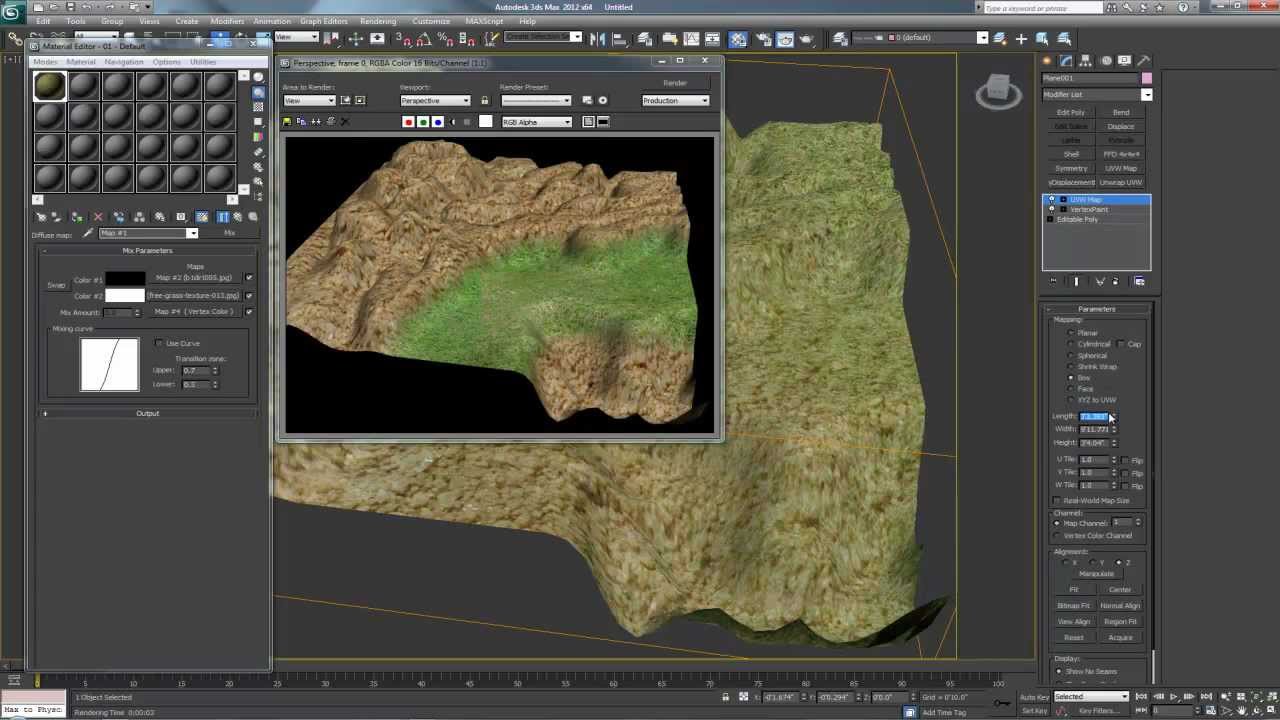Enable Real-World Map Size checkbox
This screenshot has height=720, width=1280.
tap(1058, 501)
